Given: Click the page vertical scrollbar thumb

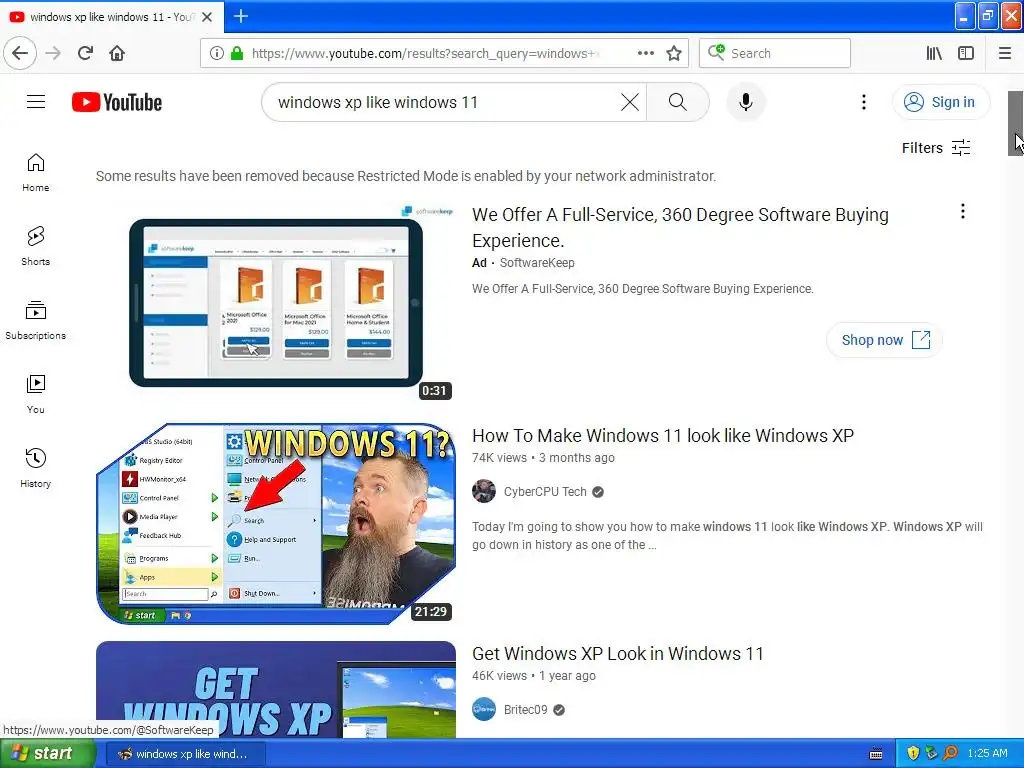Looking at the screenshot, I should coord(1015,123).
